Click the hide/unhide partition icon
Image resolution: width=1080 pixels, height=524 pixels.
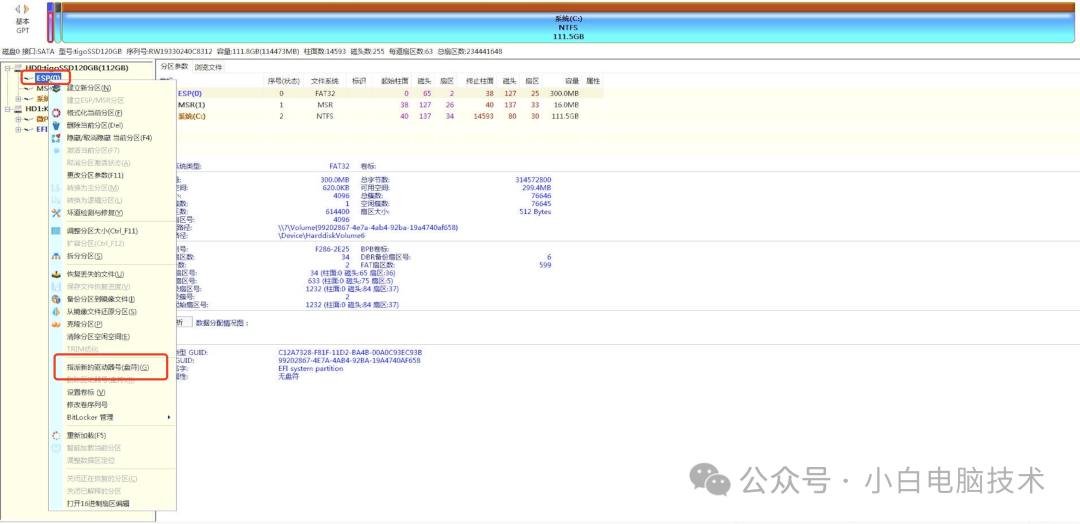coord(56,138)
